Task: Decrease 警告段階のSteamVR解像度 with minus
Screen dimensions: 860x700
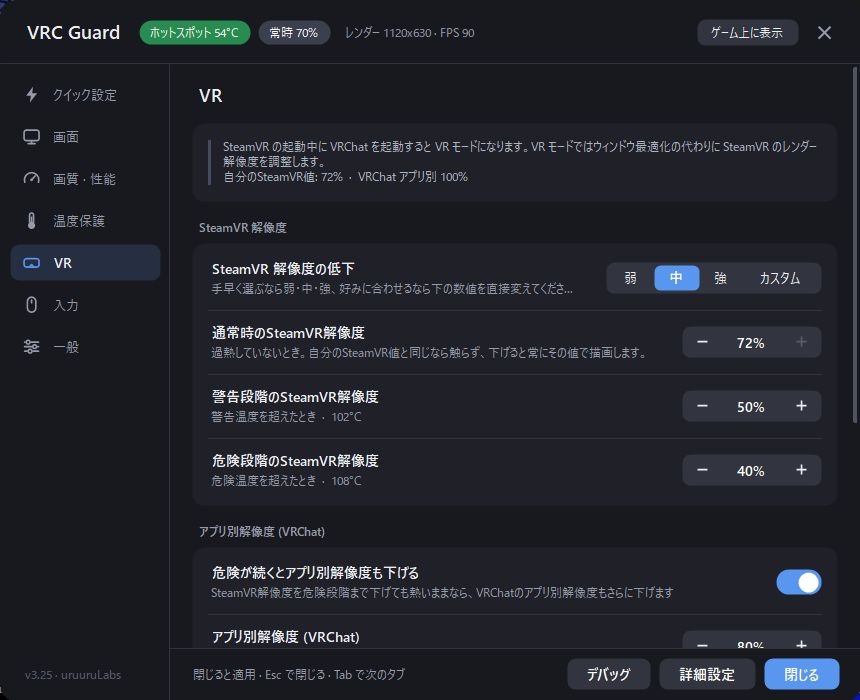Action: [x=702, y=406]
